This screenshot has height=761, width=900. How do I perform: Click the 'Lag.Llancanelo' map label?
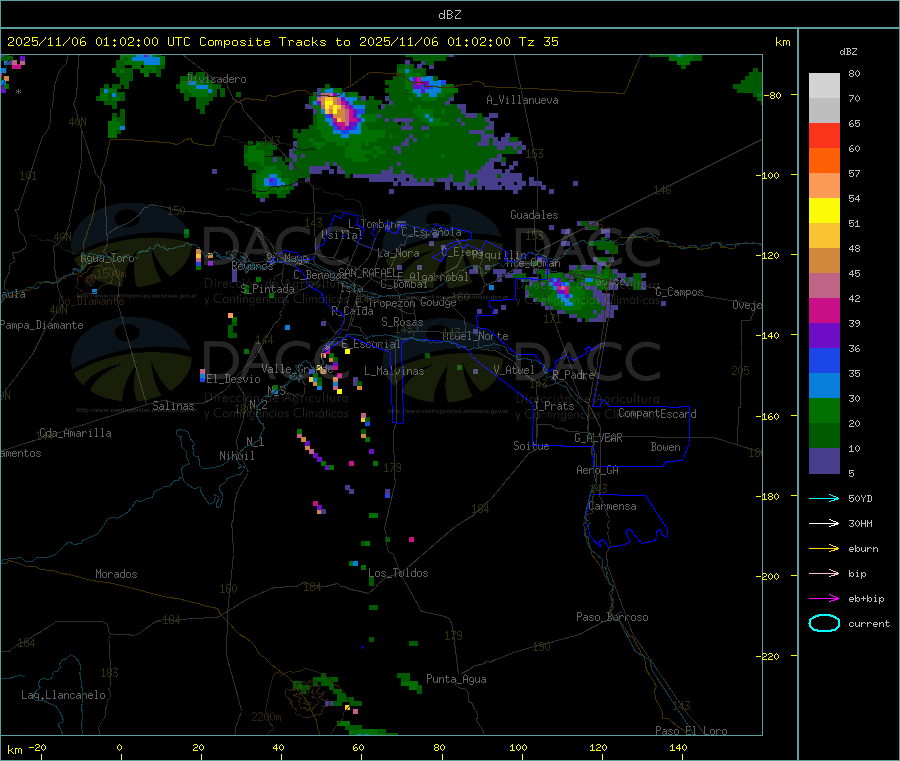coord(64,695)
